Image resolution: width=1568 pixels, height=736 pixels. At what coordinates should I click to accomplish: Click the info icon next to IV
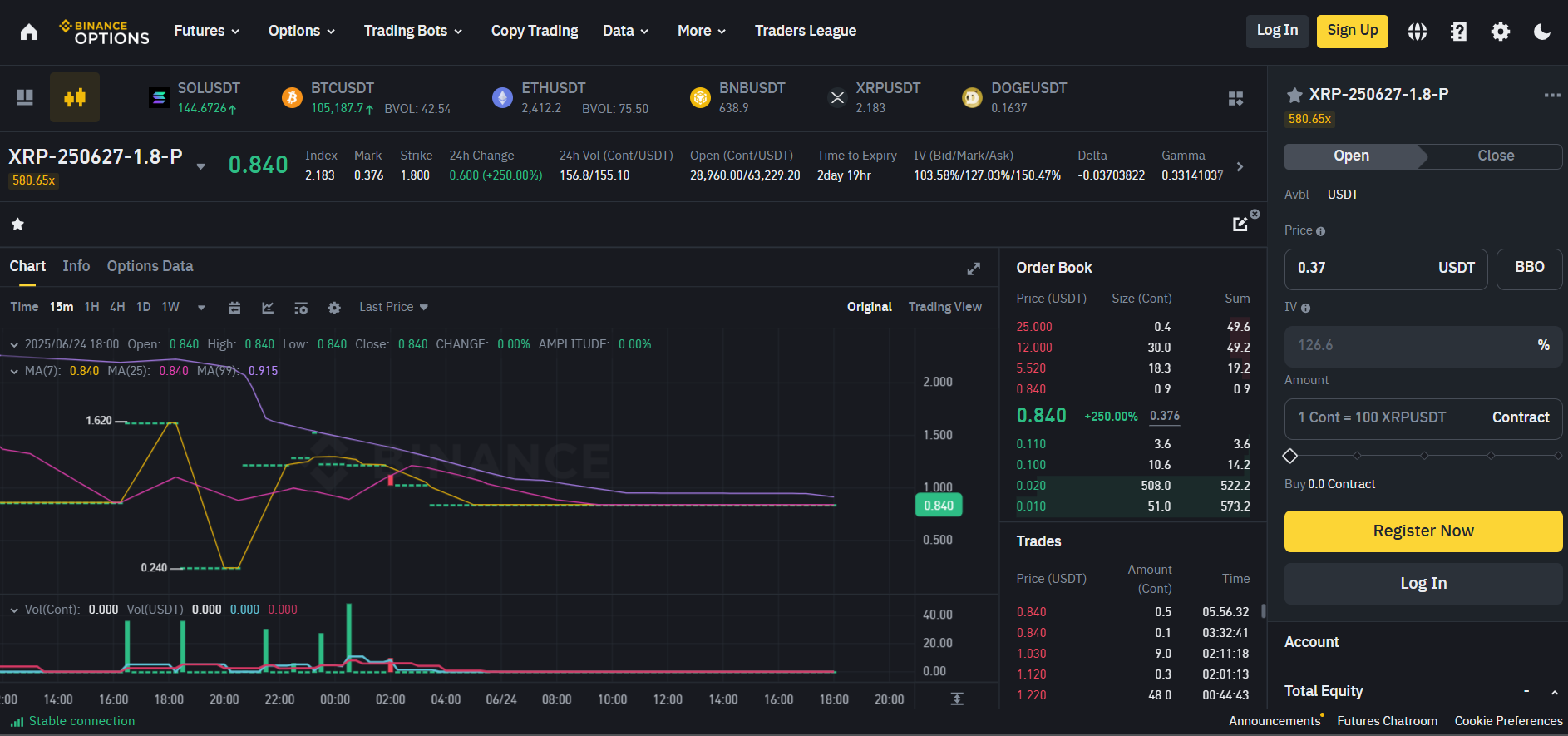[1305, 308]
